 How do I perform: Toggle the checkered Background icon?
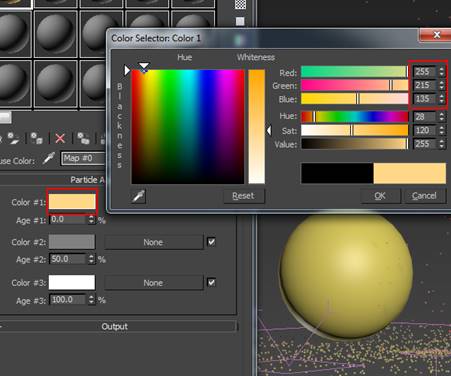pos(240,4)
